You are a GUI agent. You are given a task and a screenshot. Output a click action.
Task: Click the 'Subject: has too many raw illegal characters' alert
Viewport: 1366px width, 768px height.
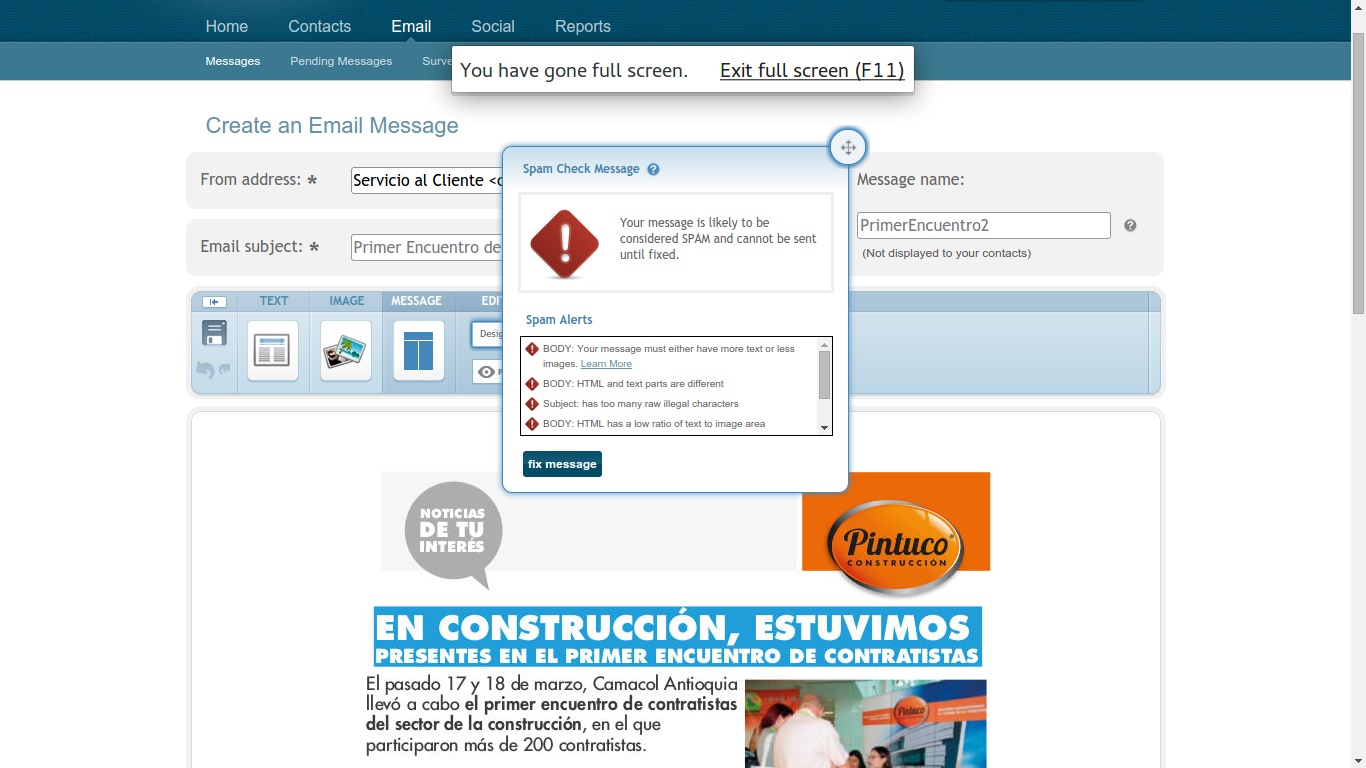(x=641, y=404)
